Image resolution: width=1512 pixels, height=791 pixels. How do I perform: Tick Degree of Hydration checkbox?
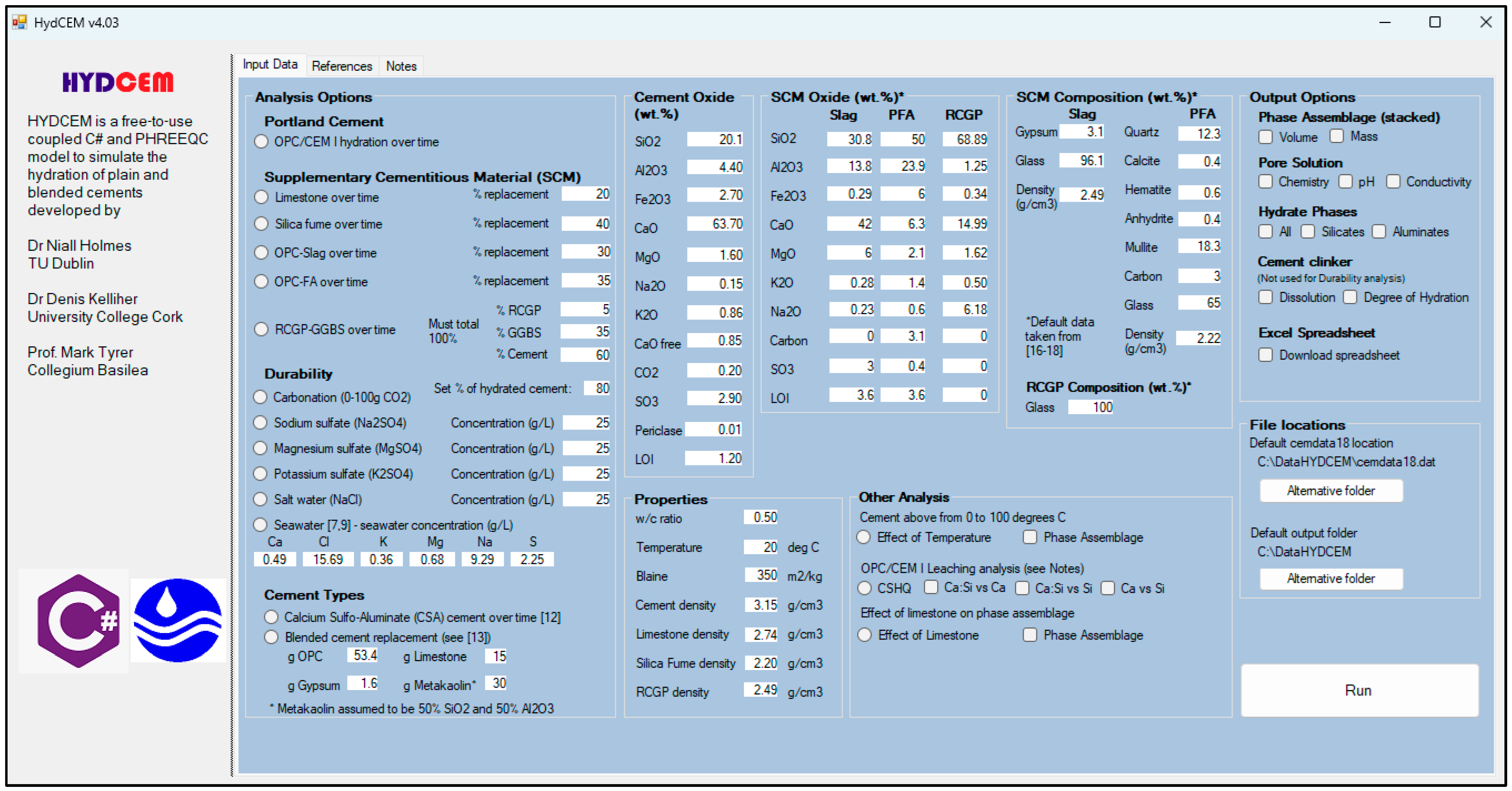[x=1350, y=298]
